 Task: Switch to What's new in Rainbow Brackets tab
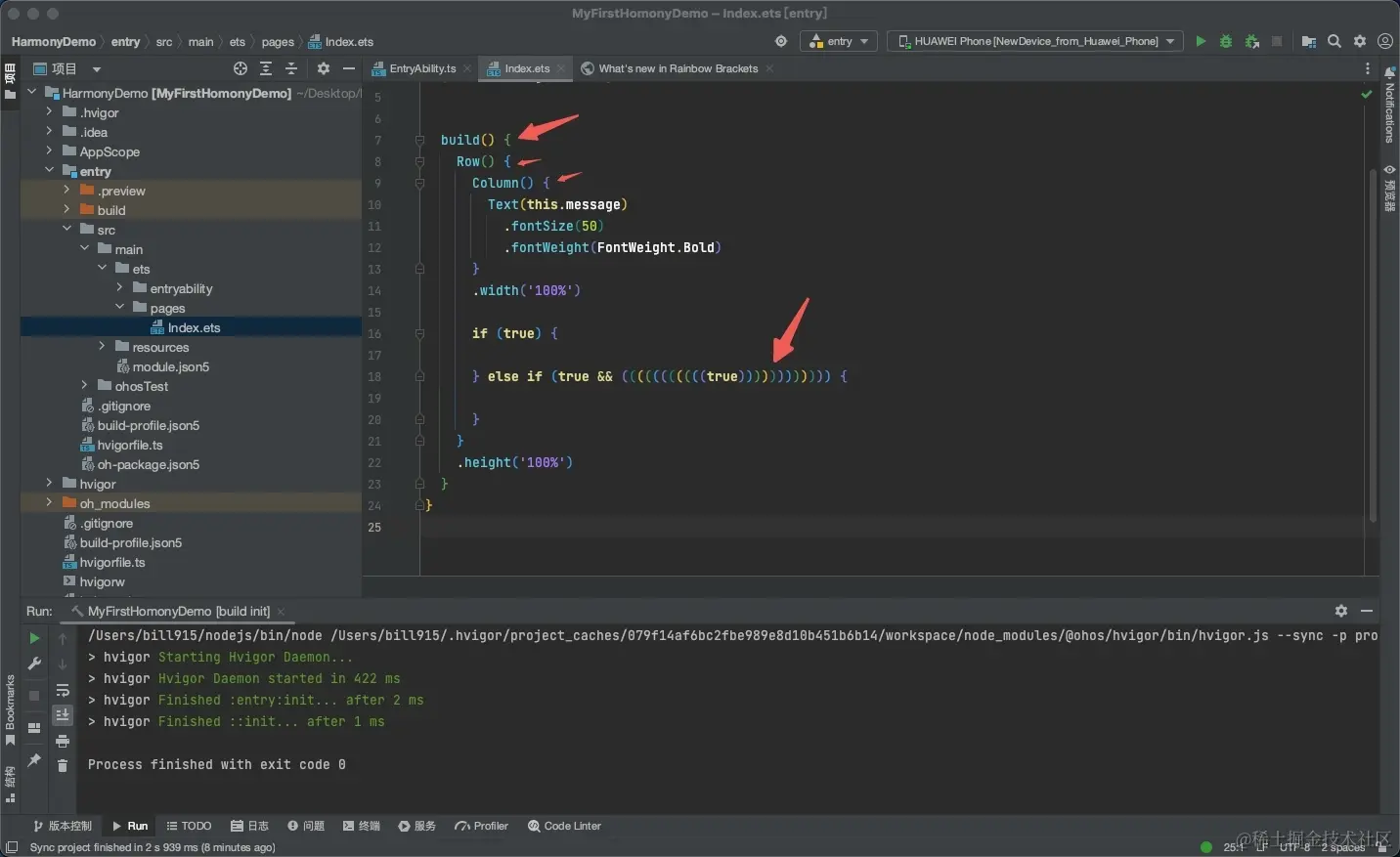coord(677,68)
